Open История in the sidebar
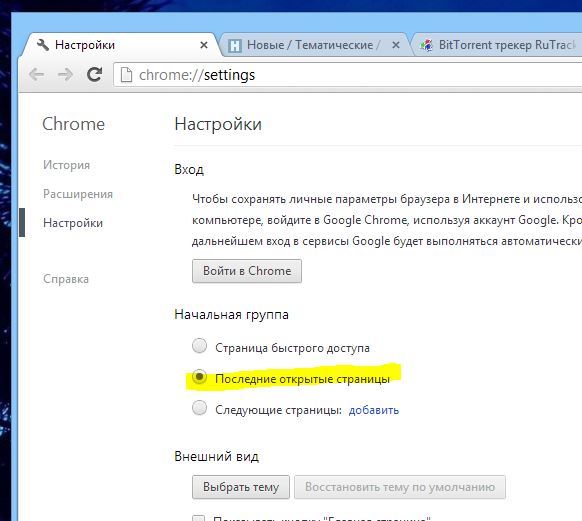The height and width of the screenshot is (521, 582). click(x=66, y=165)
